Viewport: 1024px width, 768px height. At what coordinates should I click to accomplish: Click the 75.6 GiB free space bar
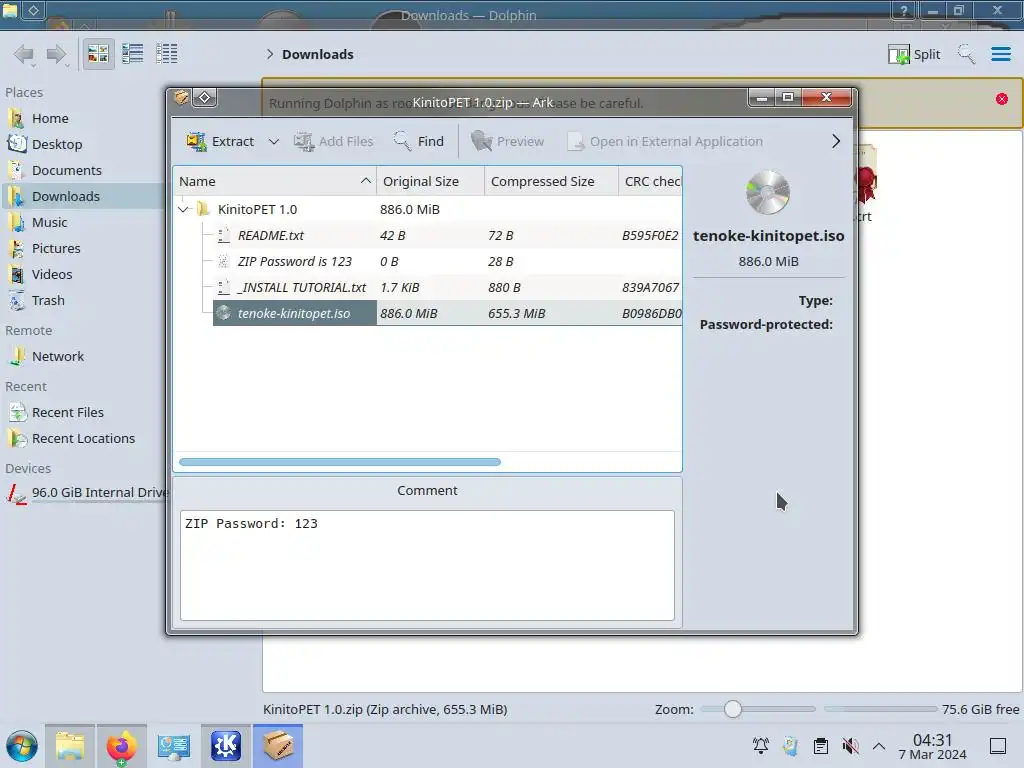pos(880,709)
